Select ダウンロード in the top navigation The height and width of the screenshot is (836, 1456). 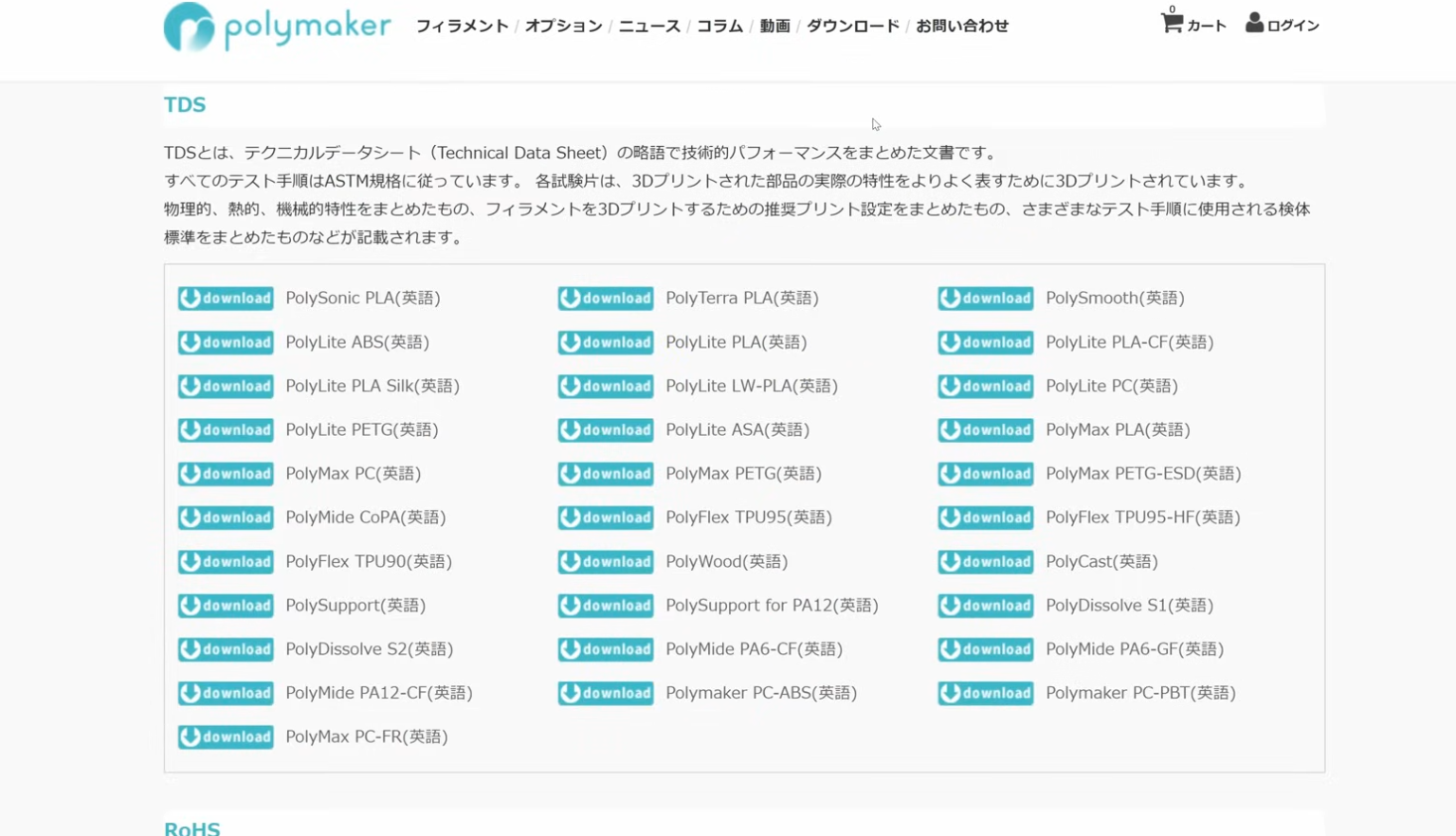pyautogui.click(x=852, y=27)
